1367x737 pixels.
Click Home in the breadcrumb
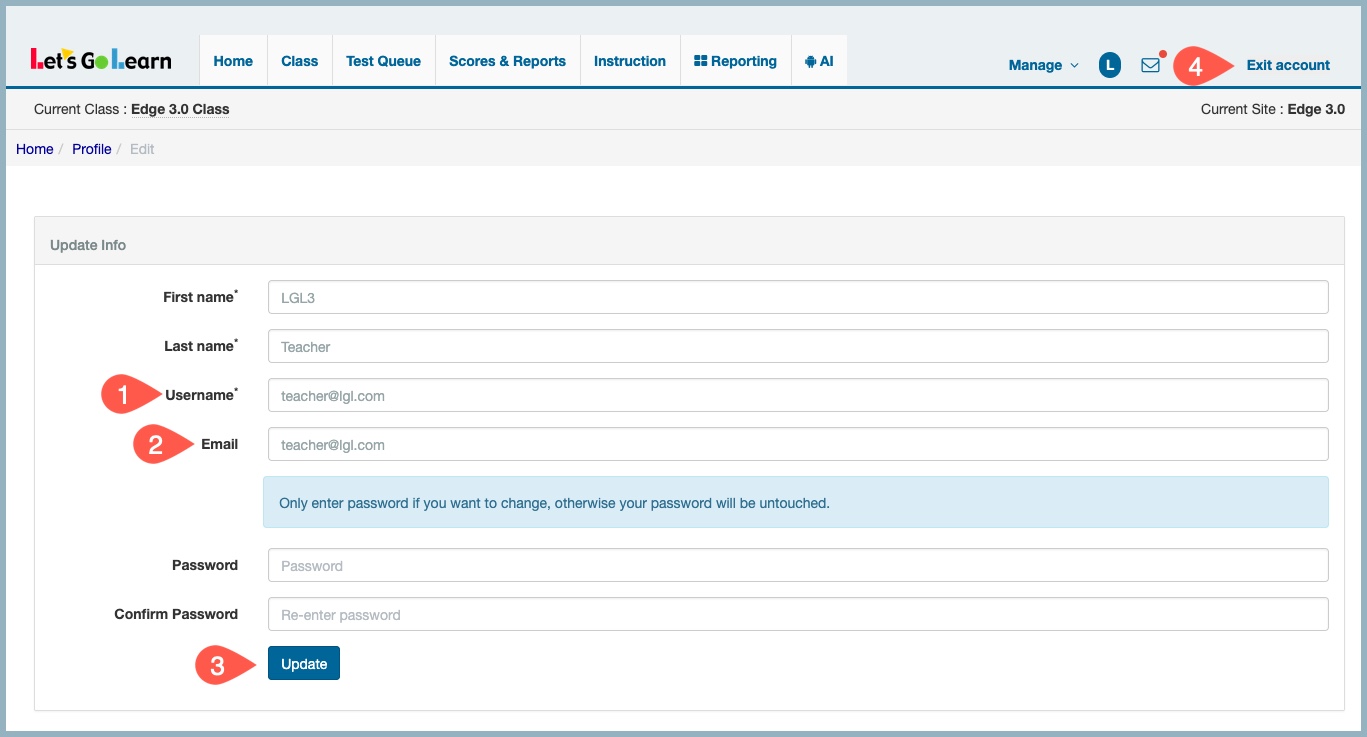(x=34, y=149)
